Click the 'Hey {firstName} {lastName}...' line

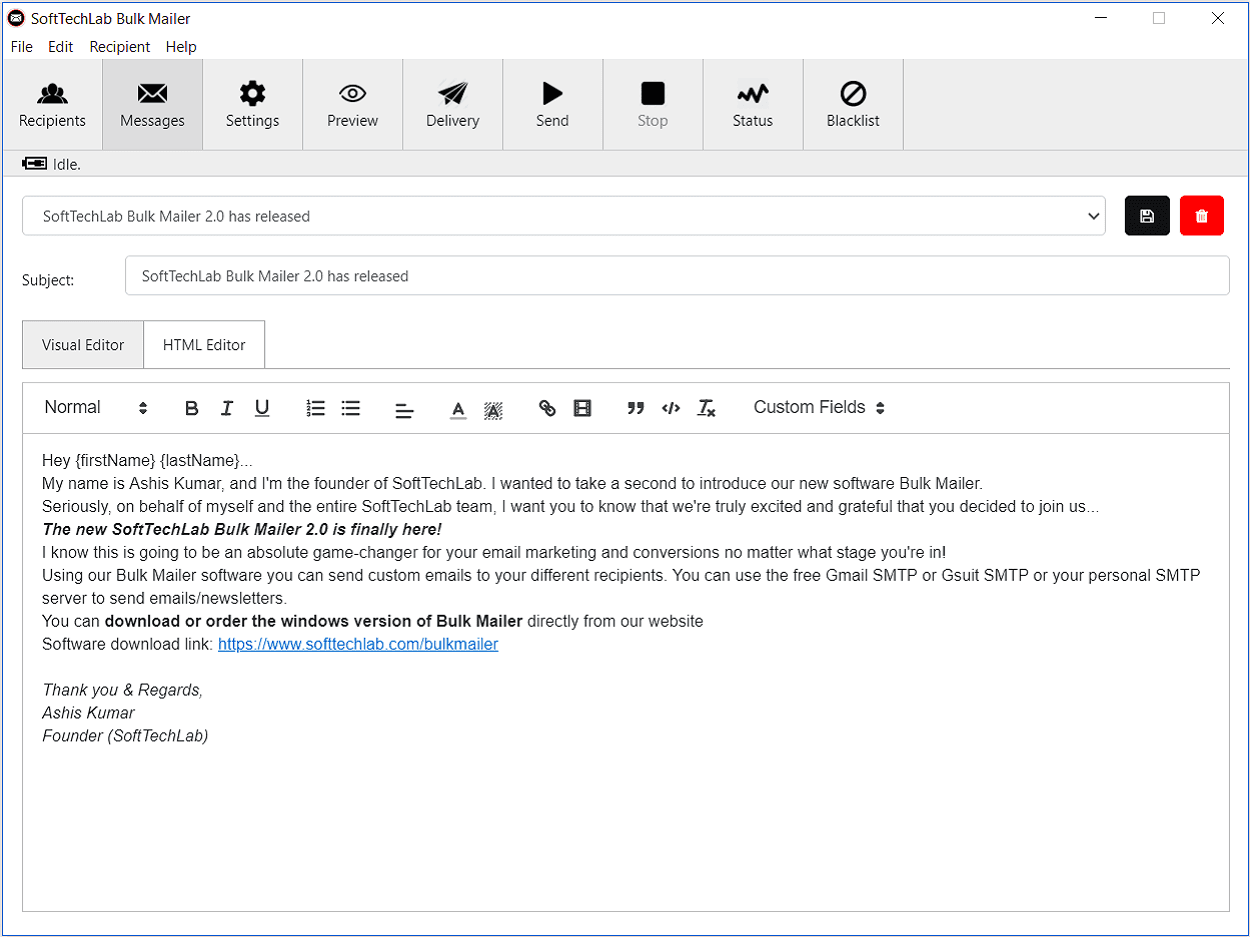147,460
